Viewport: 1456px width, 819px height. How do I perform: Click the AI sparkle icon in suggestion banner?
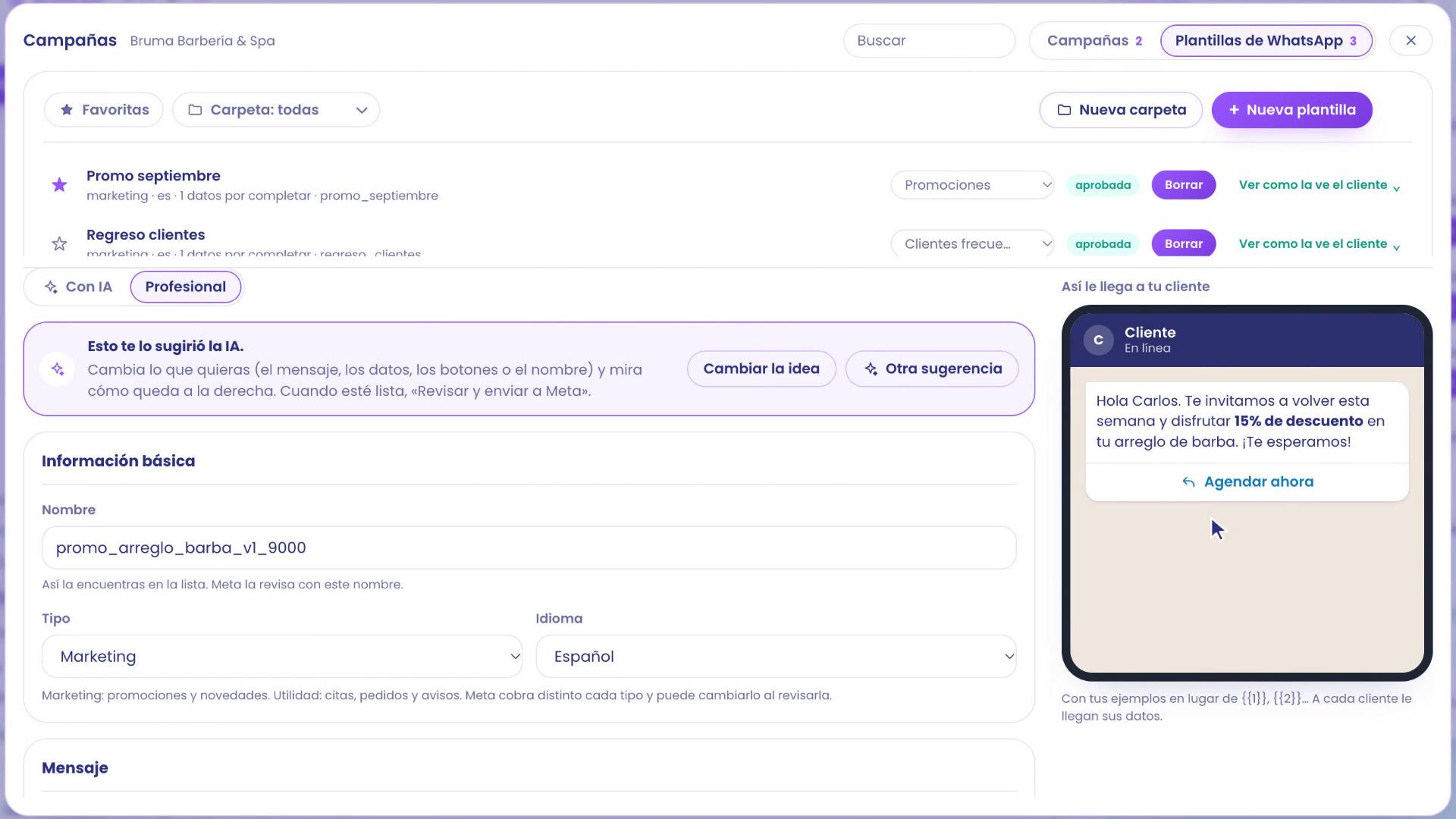[x=58, y=369]
